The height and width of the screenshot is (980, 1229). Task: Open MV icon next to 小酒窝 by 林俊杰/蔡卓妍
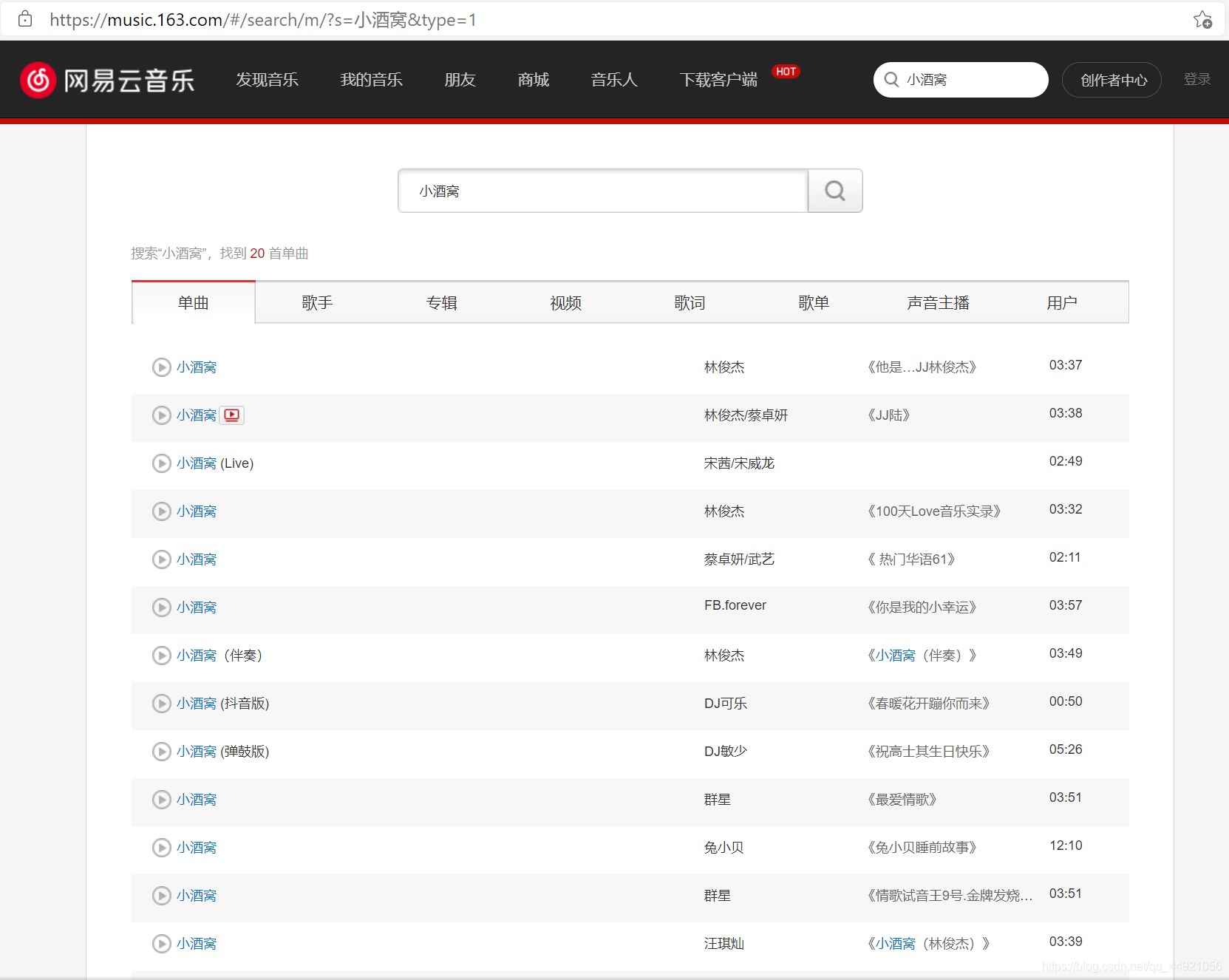(232, 415)
